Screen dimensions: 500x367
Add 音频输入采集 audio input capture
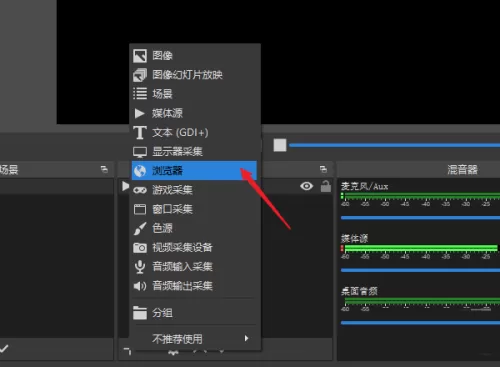pyautogui.click(x=194, y=267)
